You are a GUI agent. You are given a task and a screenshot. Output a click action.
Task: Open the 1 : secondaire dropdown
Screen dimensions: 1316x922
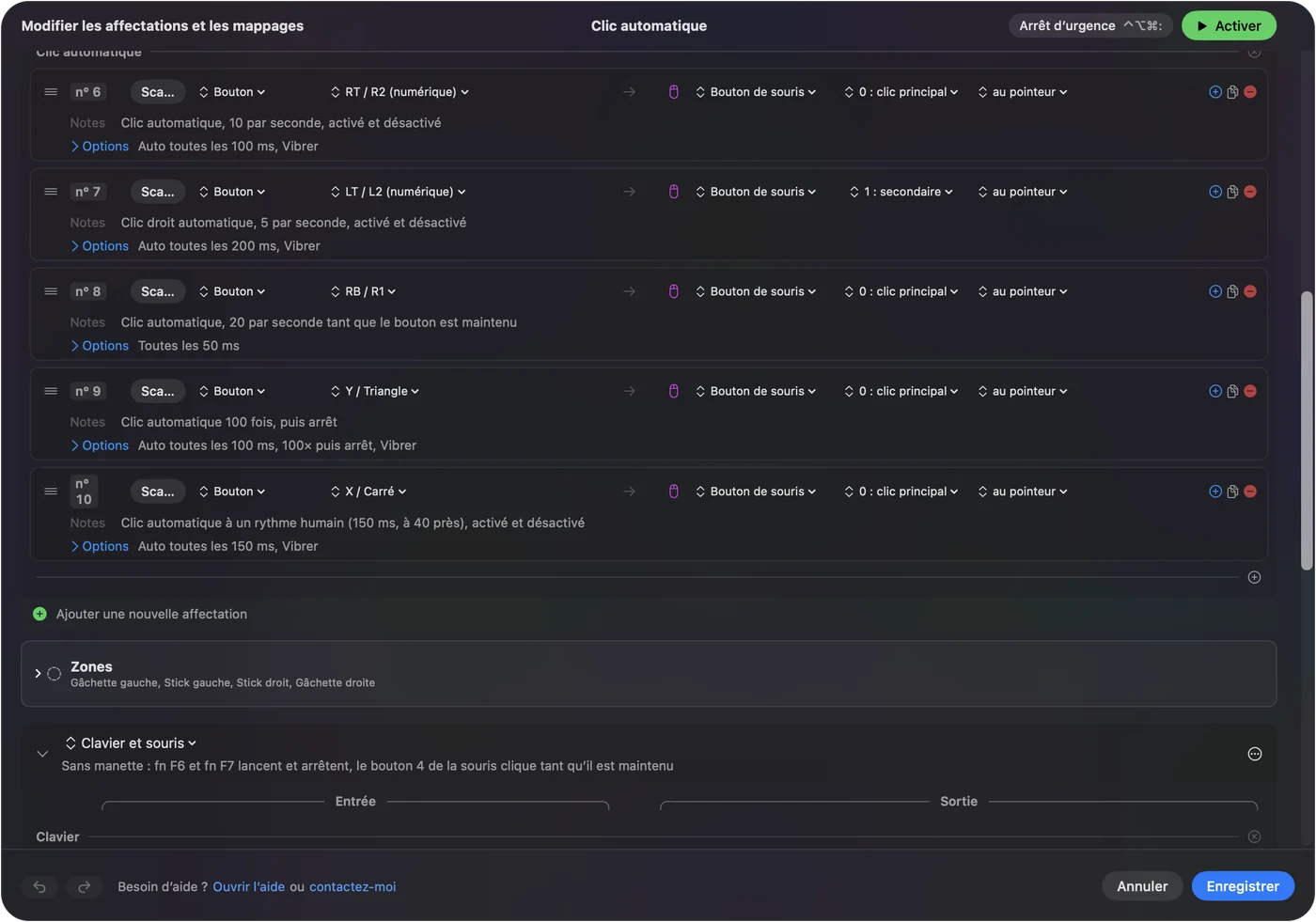pos(901,192)
